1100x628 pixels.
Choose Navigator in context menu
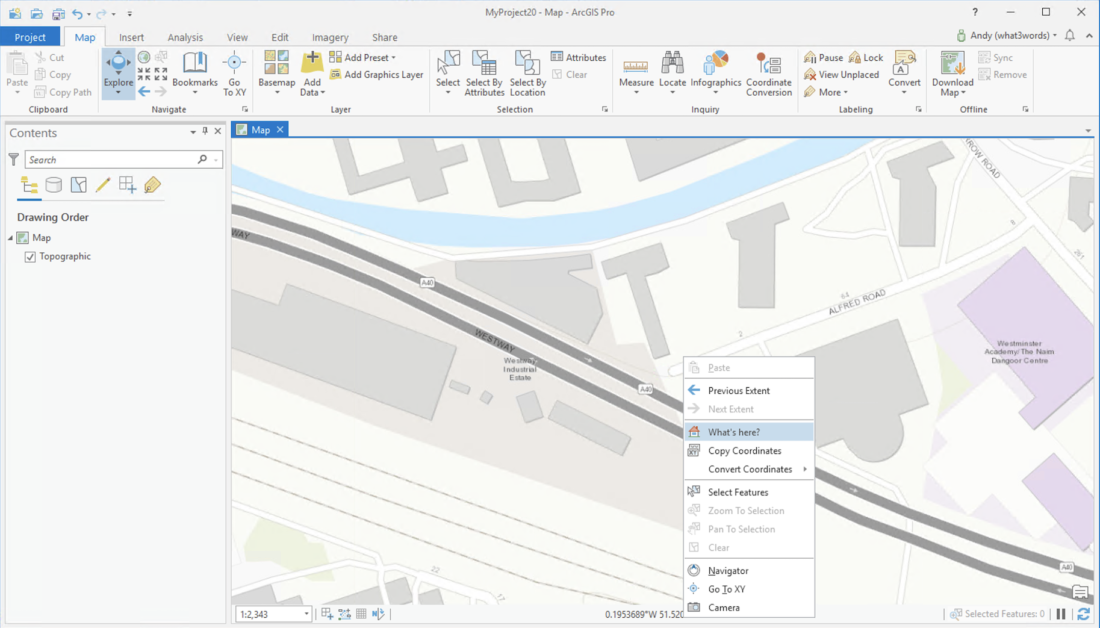point(749,570)
